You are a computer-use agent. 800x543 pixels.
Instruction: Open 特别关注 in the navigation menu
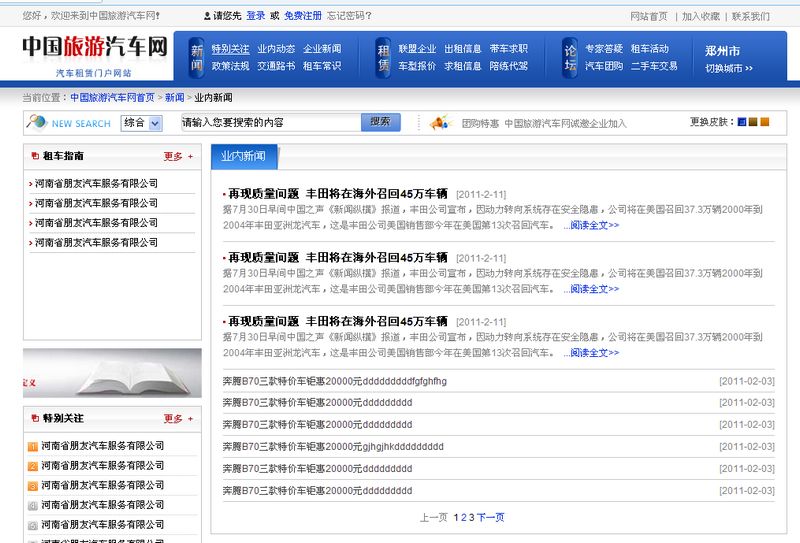(231, 49)
